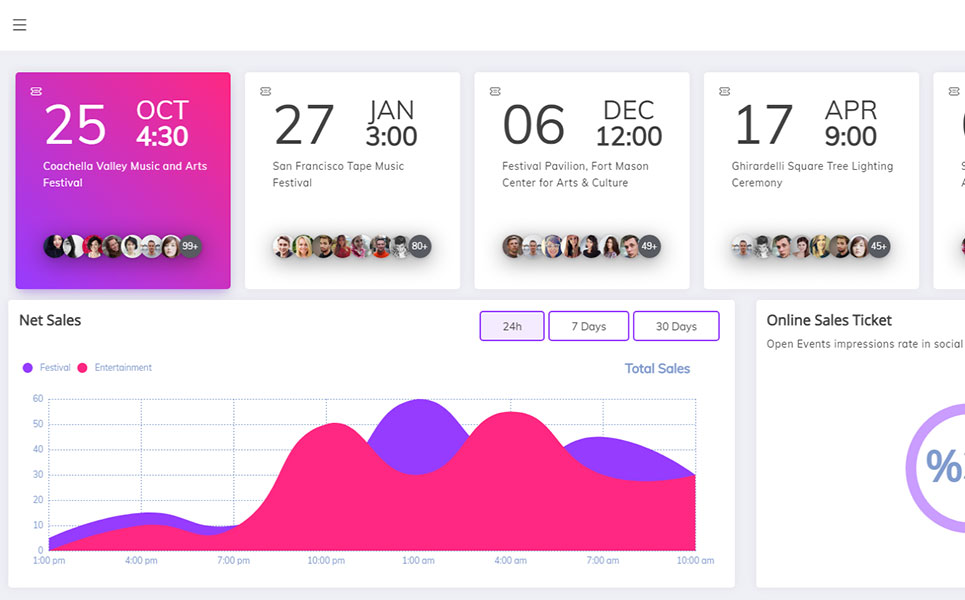The image size is (965, 600).
Task: Click the 12:00 time on DEC card
Action: pyautogui.click(x=629, y=136)
